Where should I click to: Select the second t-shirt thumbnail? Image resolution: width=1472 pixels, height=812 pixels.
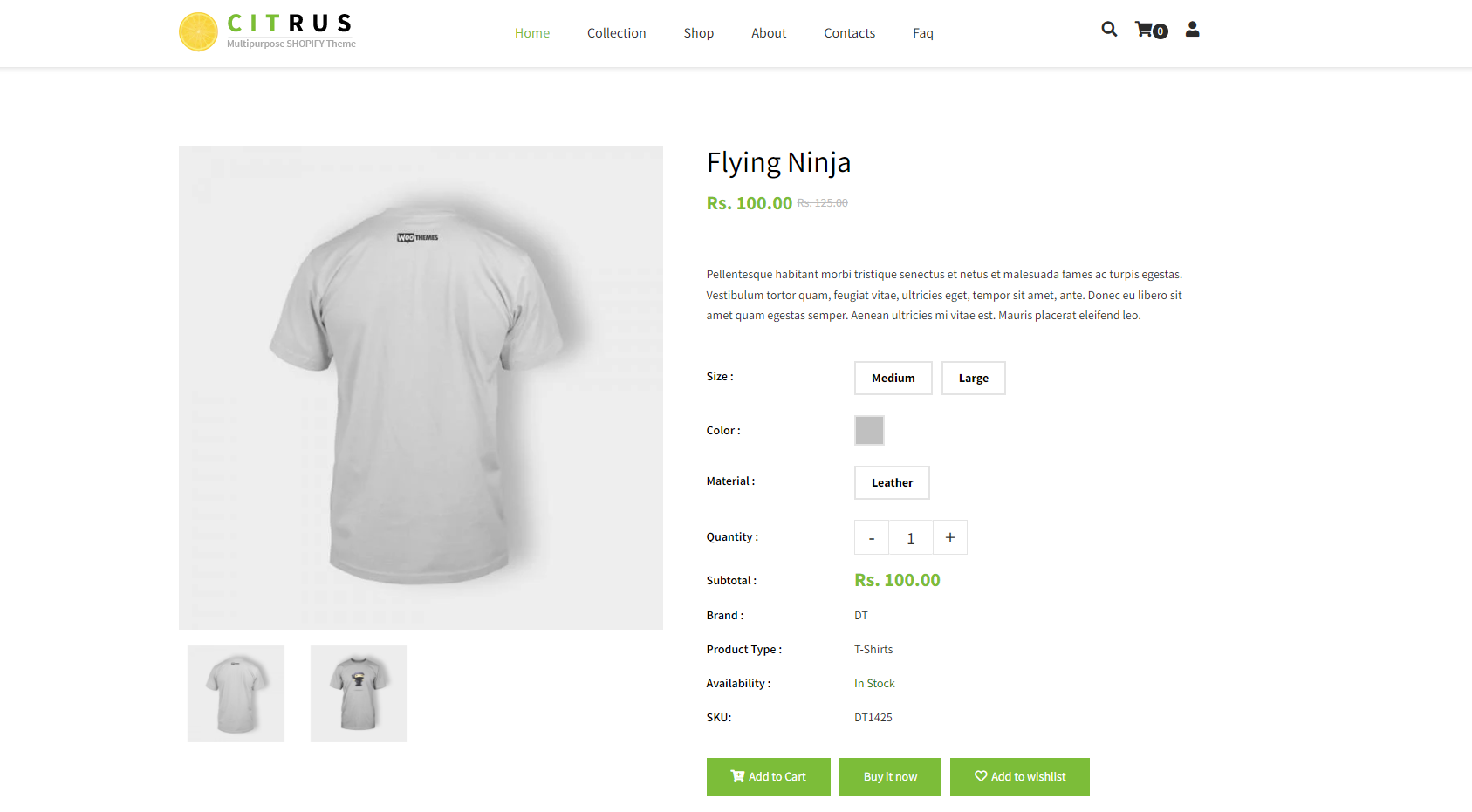[x=358, y=693]
